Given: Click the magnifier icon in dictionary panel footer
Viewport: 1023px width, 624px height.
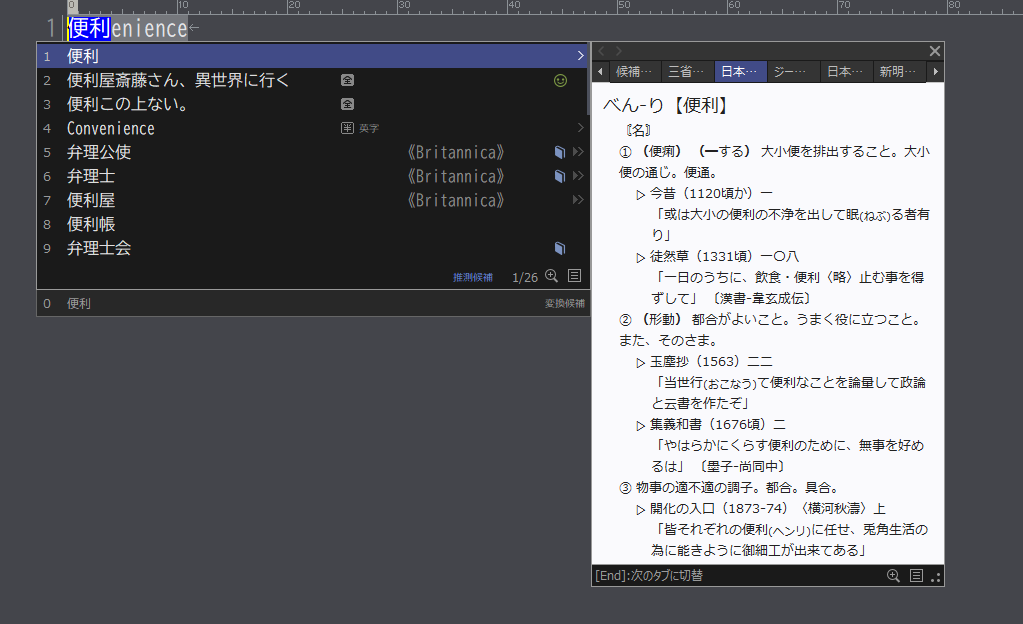Looking at the screenshot, I should click(893, 575).
